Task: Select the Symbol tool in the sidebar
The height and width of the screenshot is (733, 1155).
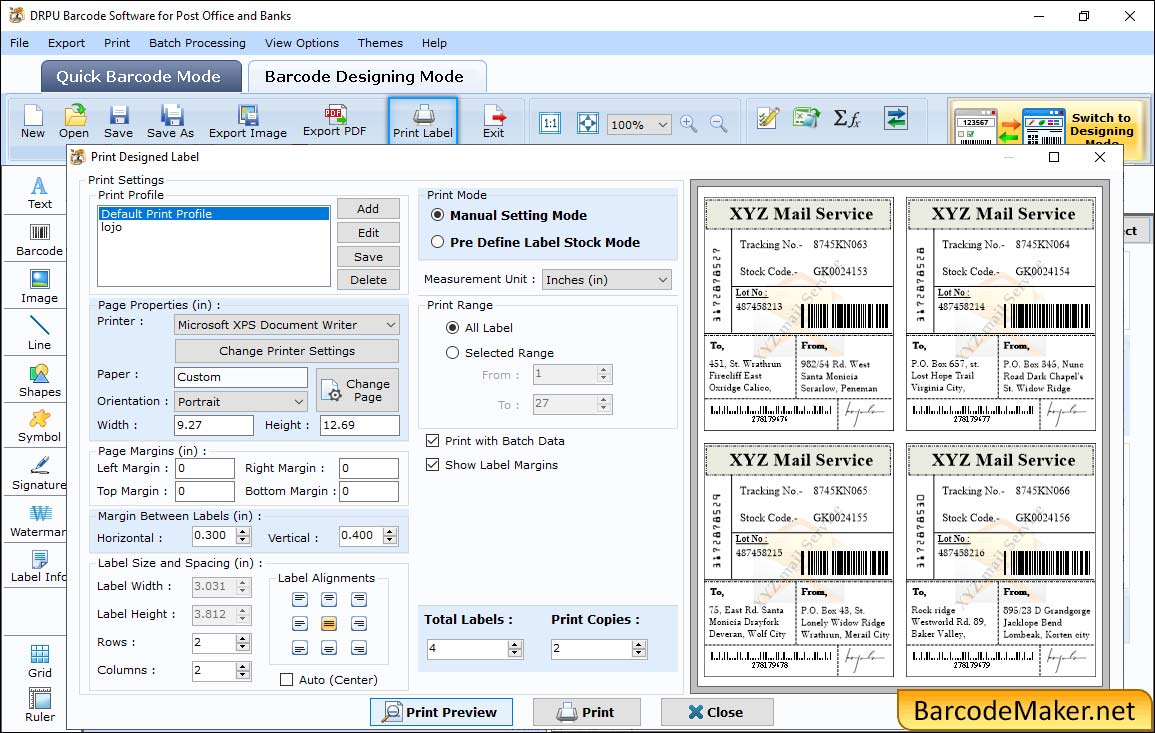Action: click(x=39, y=426)
